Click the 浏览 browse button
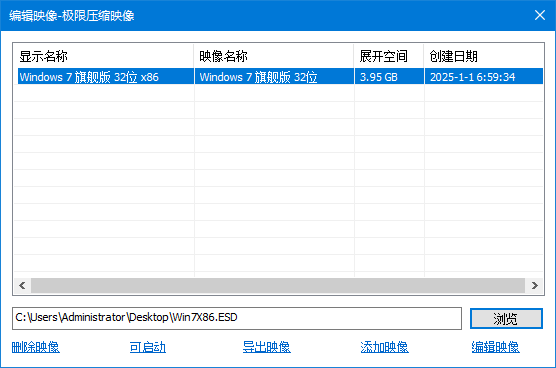 coord(506,318)
